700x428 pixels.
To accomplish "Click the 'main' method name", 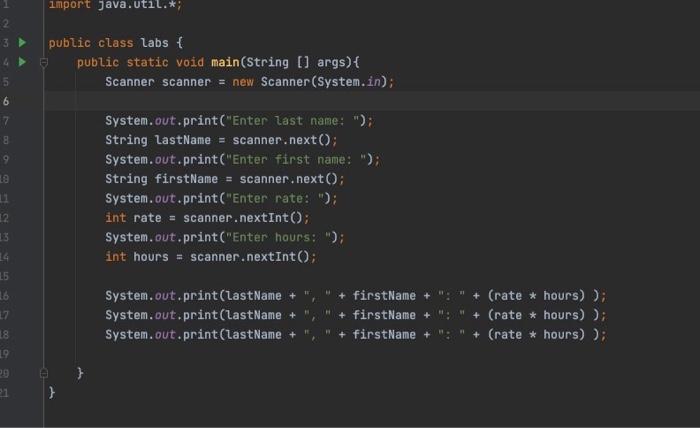I will (x=225, y=62).
